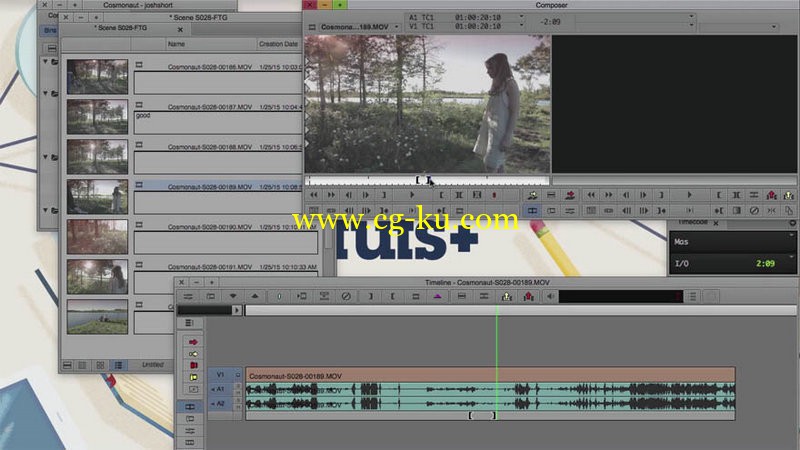
Task: Click Extract yellow button in Composer record side
Action: click(x=789, y=195)
